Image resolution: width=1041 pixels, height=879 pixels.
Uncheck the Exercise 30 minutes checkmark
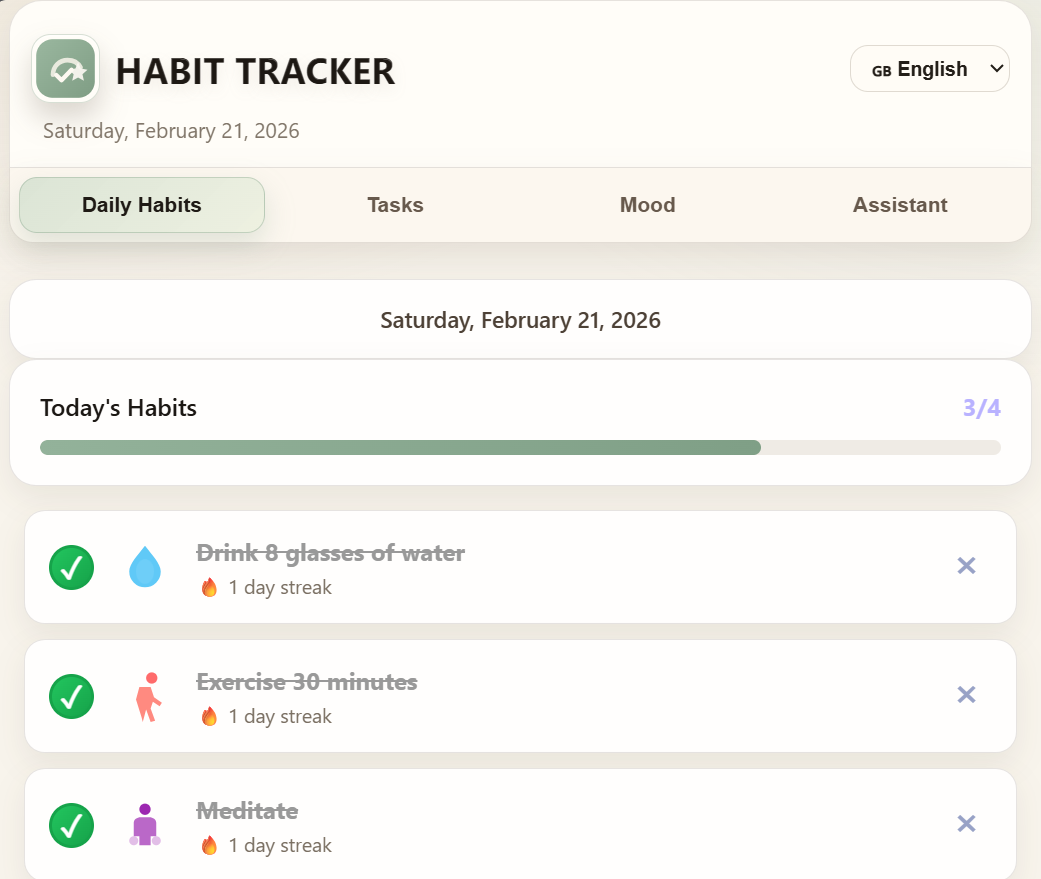pyautogui.click(x=71, y=696)
